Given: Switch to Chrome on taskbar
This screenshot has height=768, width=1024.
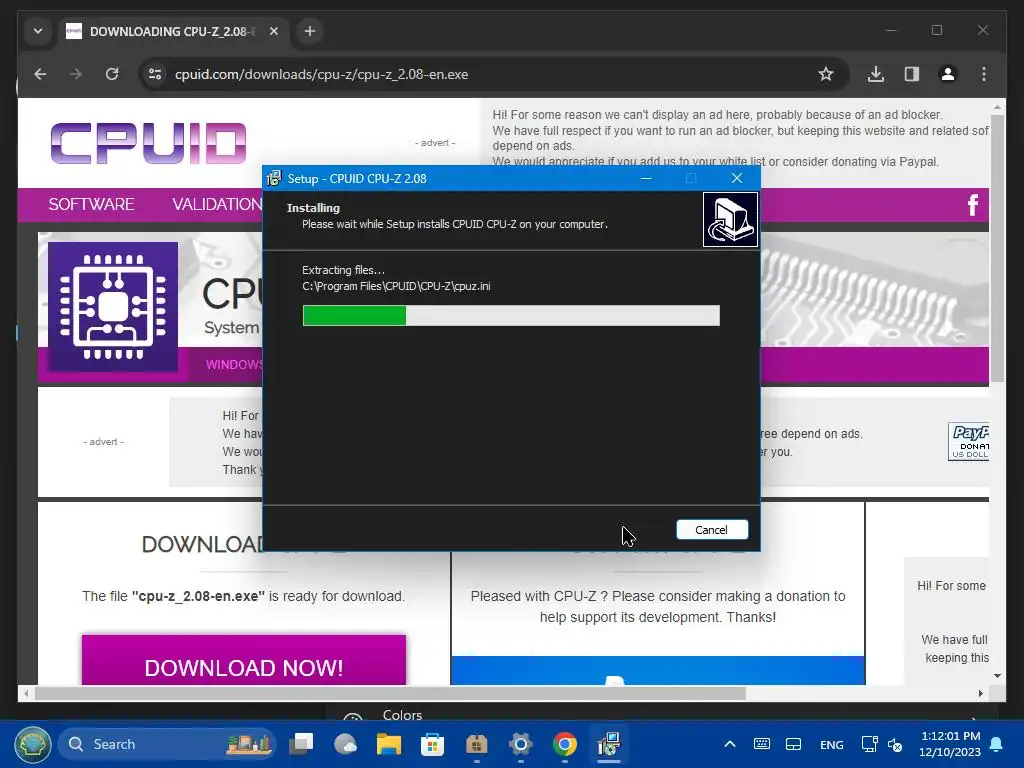Looking at the screenshot, I should tap(564, 744).
